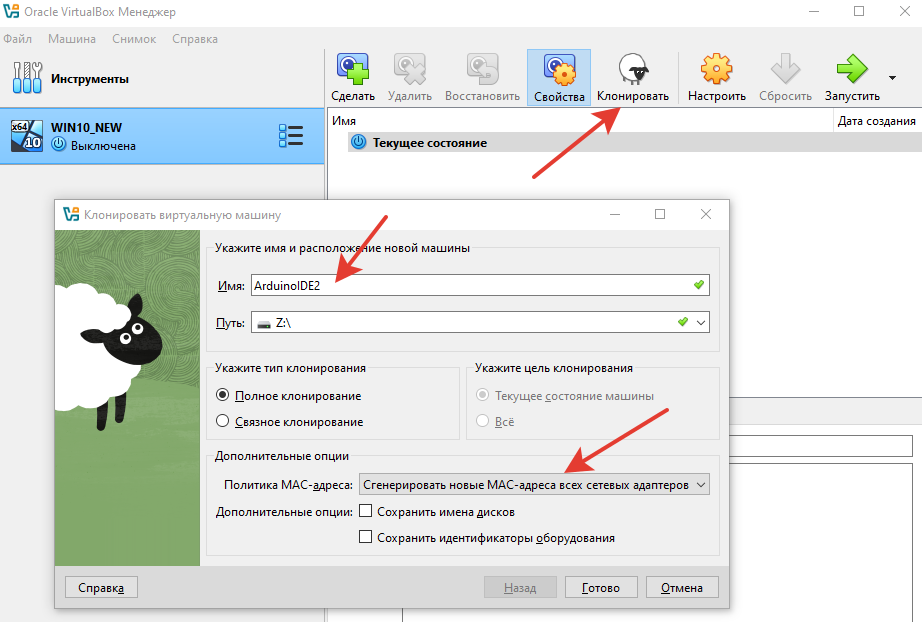Viewport: 922px width, 622px height.
Task: Minimize the VirtualBox Manager window
Action: coord(814,12)
